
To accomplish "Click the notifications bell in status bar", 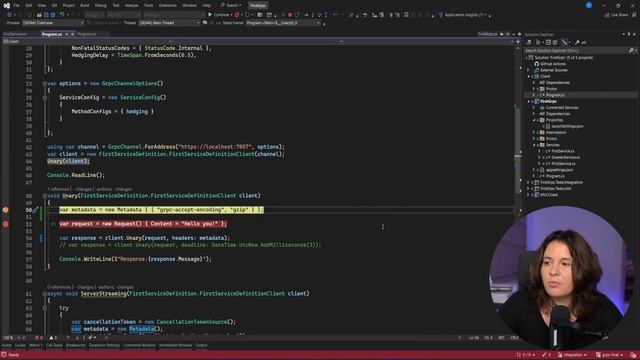I will [x=633, y=355].
